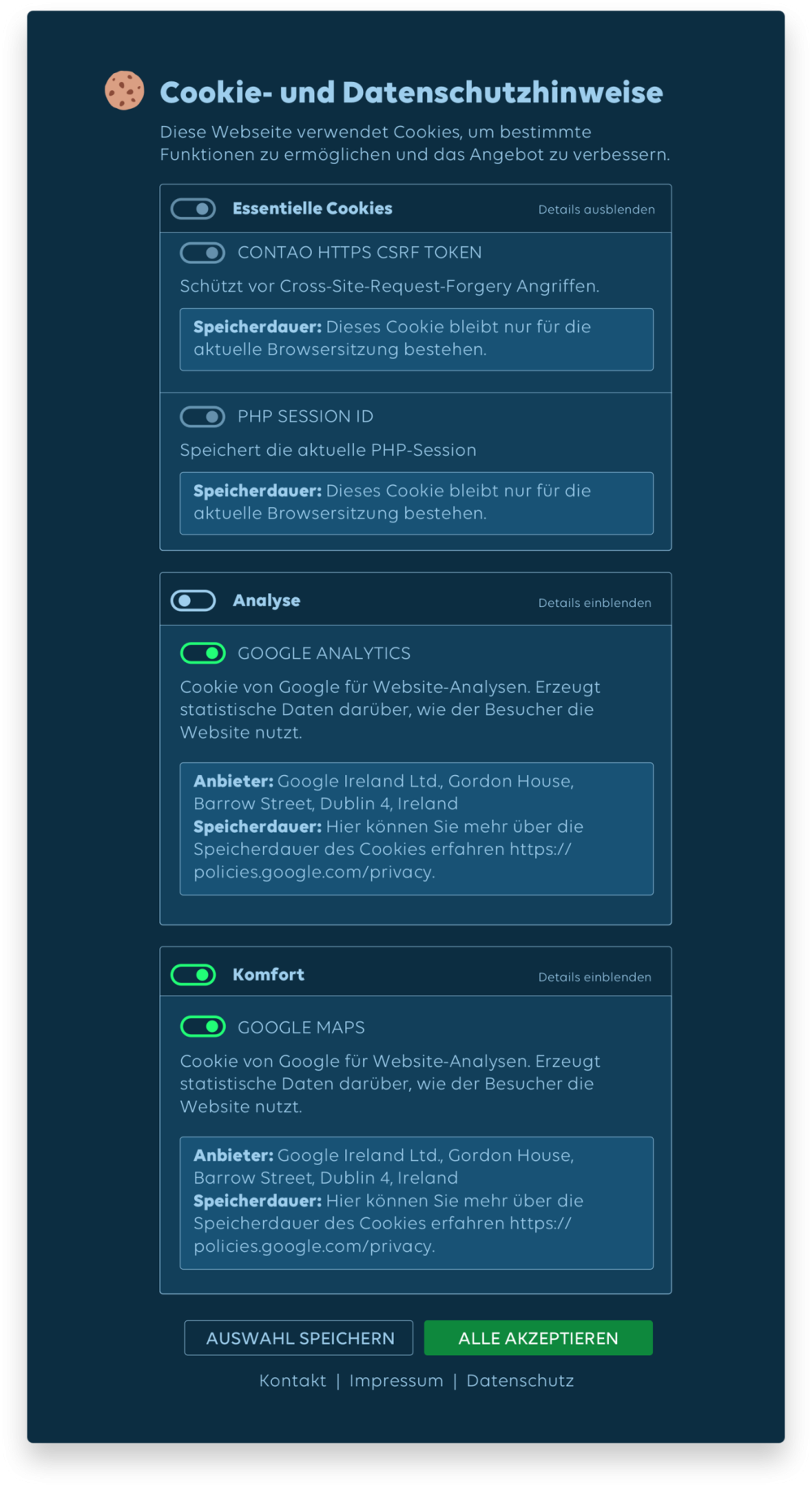This screenshot has height=1486, width=812.
Task: Open the Kontakt link
Action: click(292, 1381)
